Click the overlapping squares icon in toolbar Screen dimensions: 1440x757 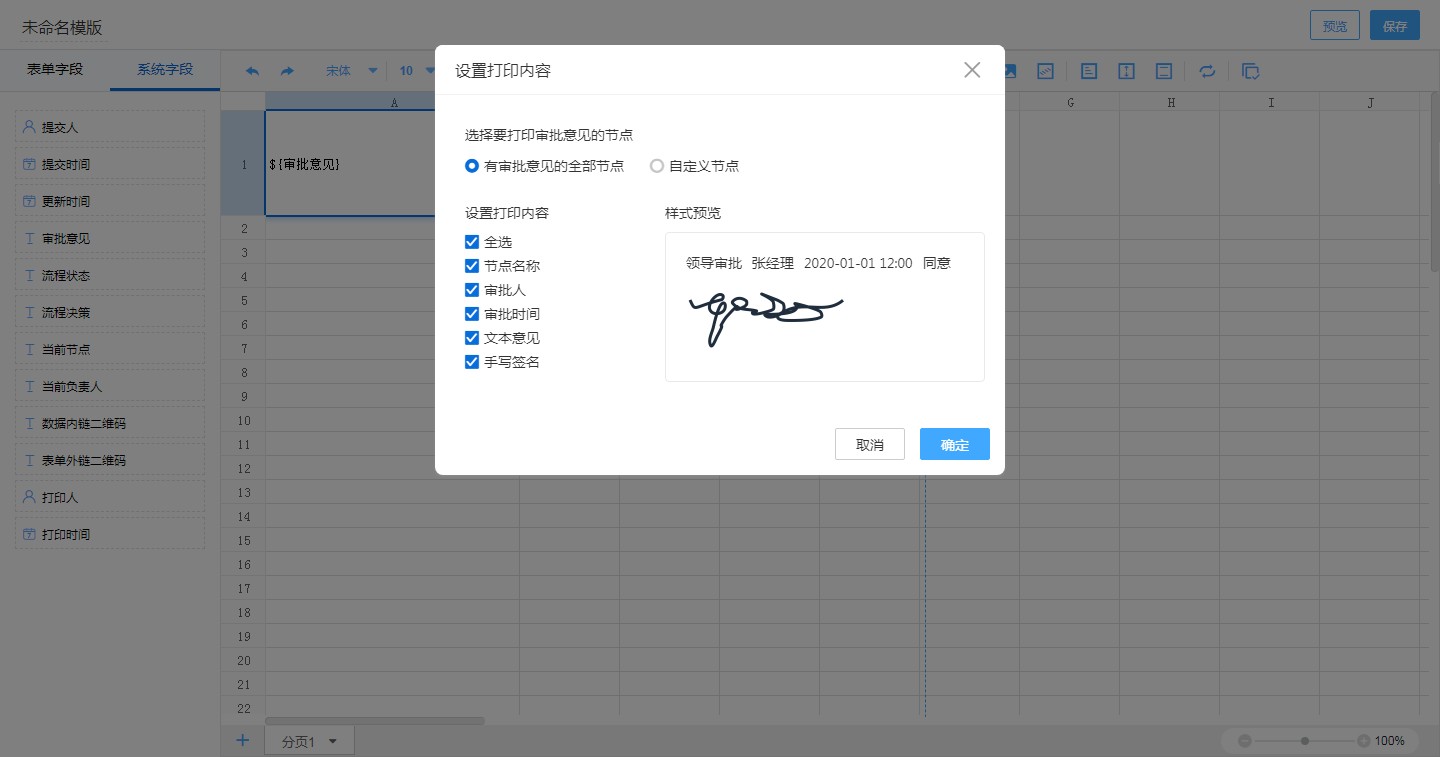[x=1250, y=71]
